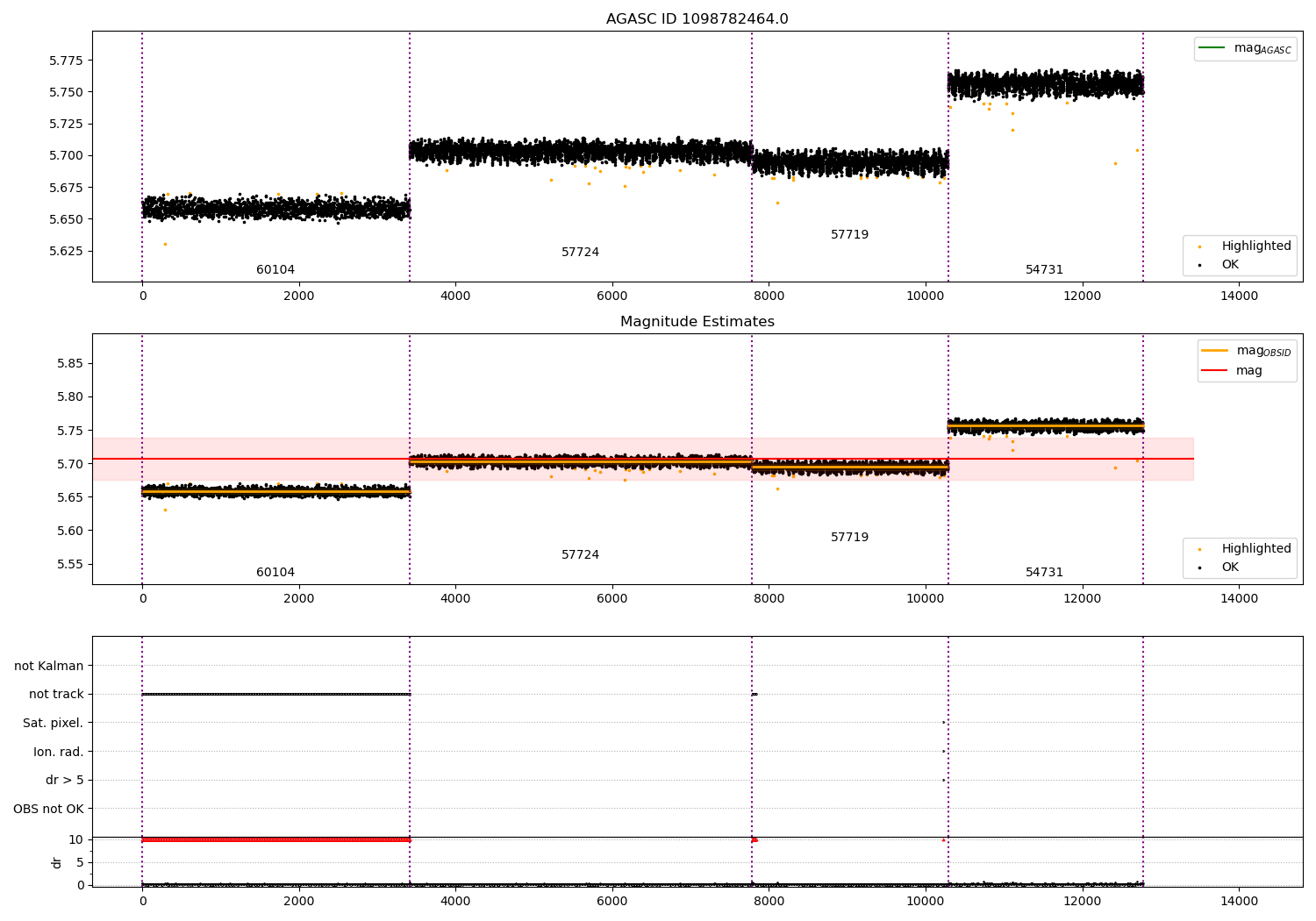The height and width of the screenshot is (921, 1316).
Task: Click the "not track" flag label
Action: (x=56, y=694)
